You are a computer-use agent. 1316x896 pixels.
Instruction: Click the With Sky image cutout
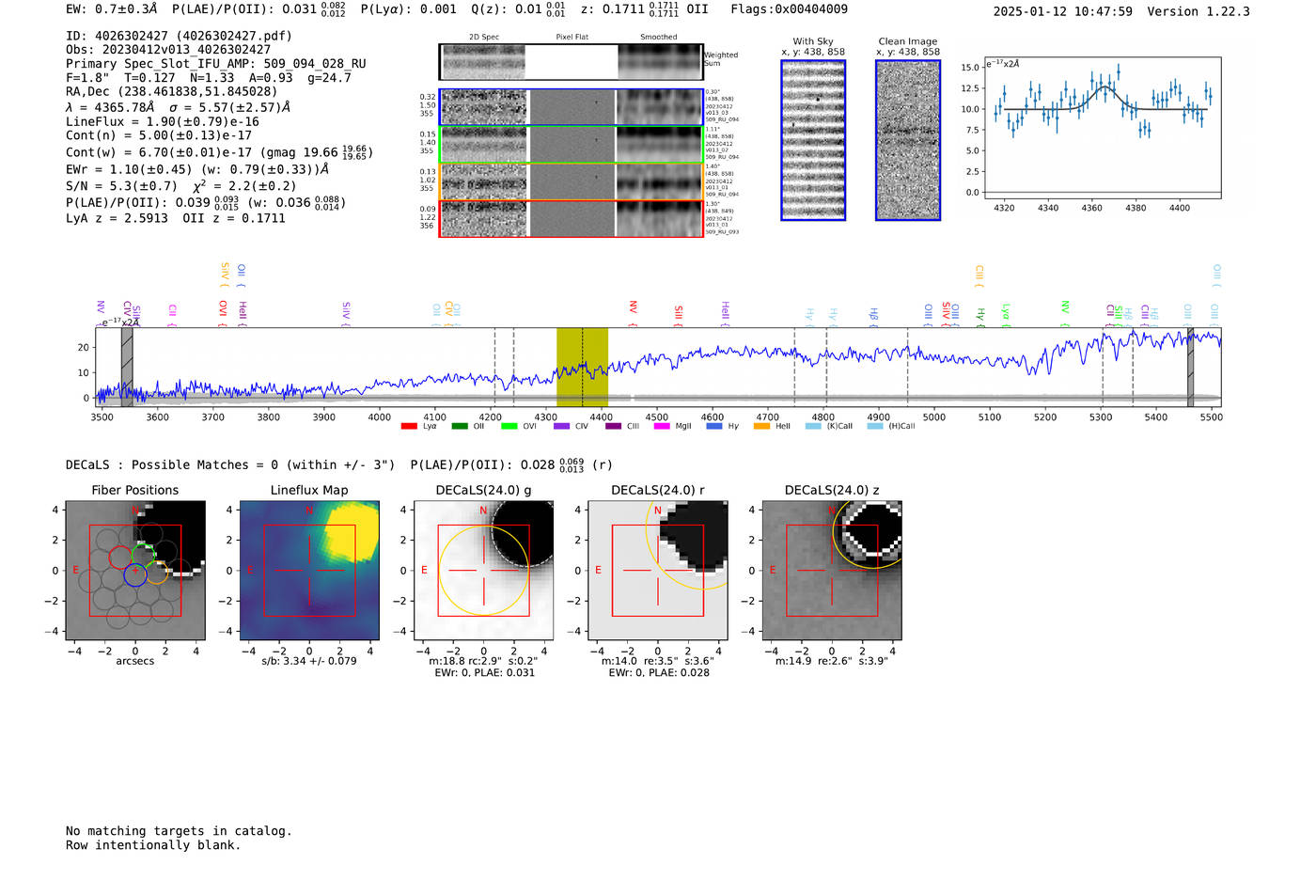coord(813,140)
